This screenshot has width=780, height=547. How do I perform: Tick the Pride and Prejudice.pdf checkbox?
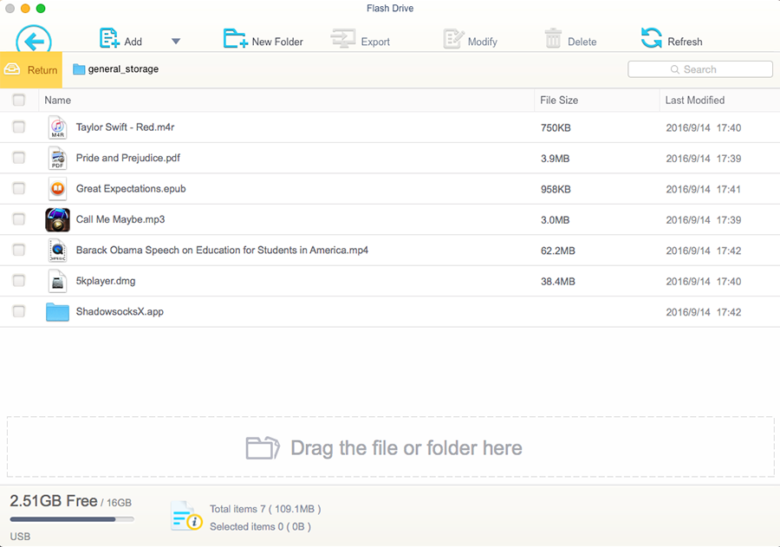pos(19,158)
